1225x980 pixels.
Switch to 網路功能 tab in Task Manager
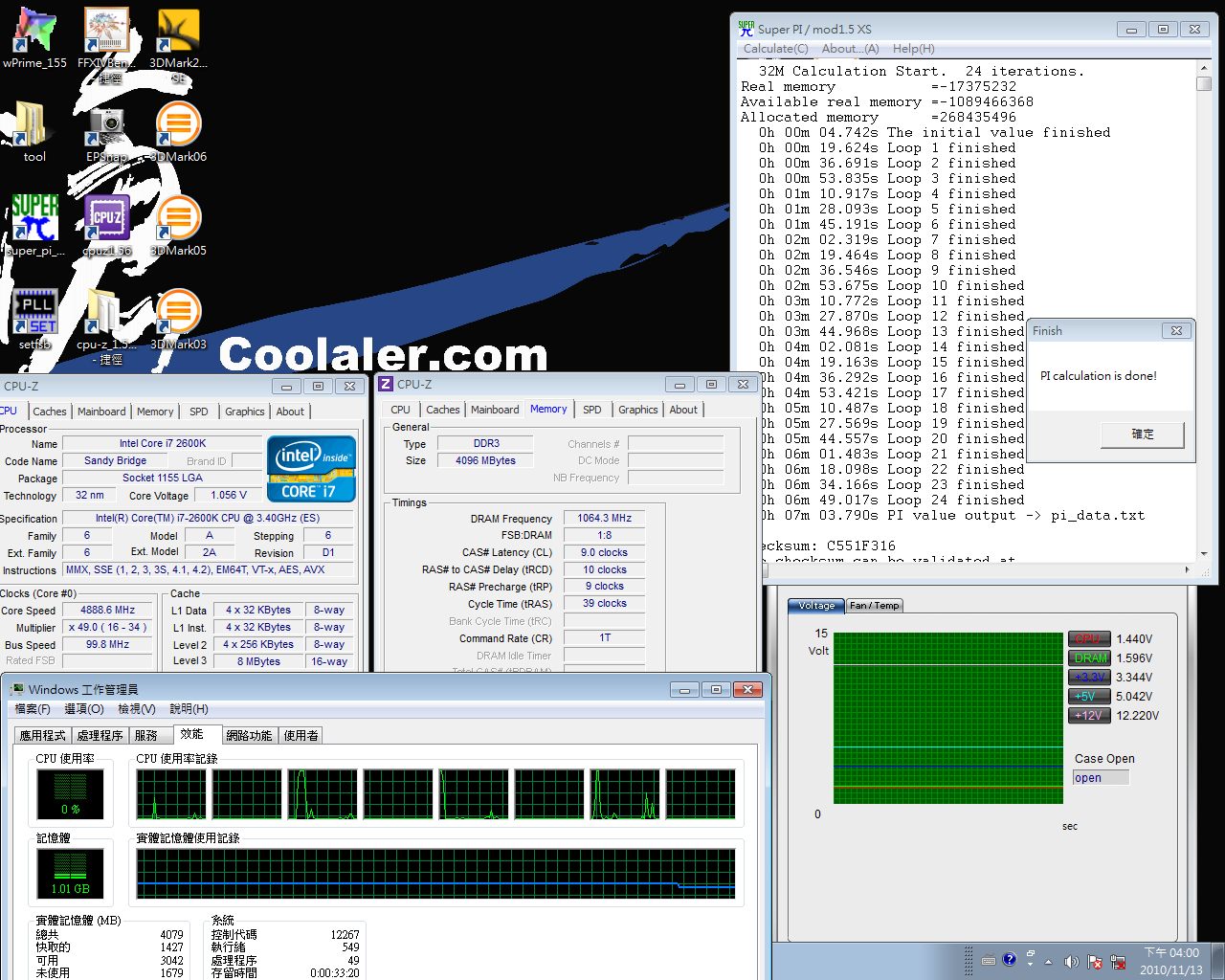click(249, 735)
